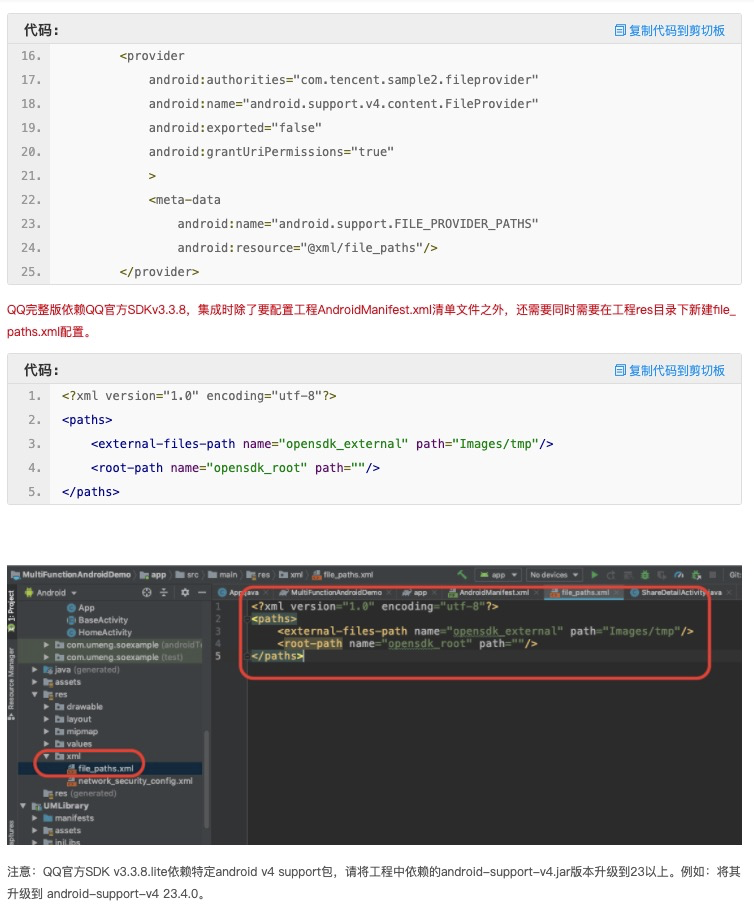Click external-files-path line in web code block
Screen dimensions: 754x909
tap(322, 443)
